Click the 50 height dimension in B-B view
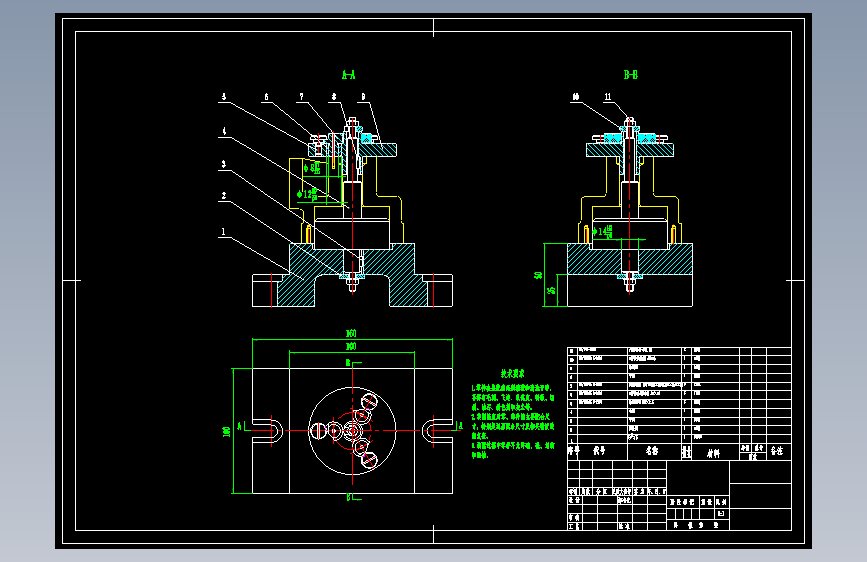The height and width of the screenshot is (562, 867). point(538,275)
